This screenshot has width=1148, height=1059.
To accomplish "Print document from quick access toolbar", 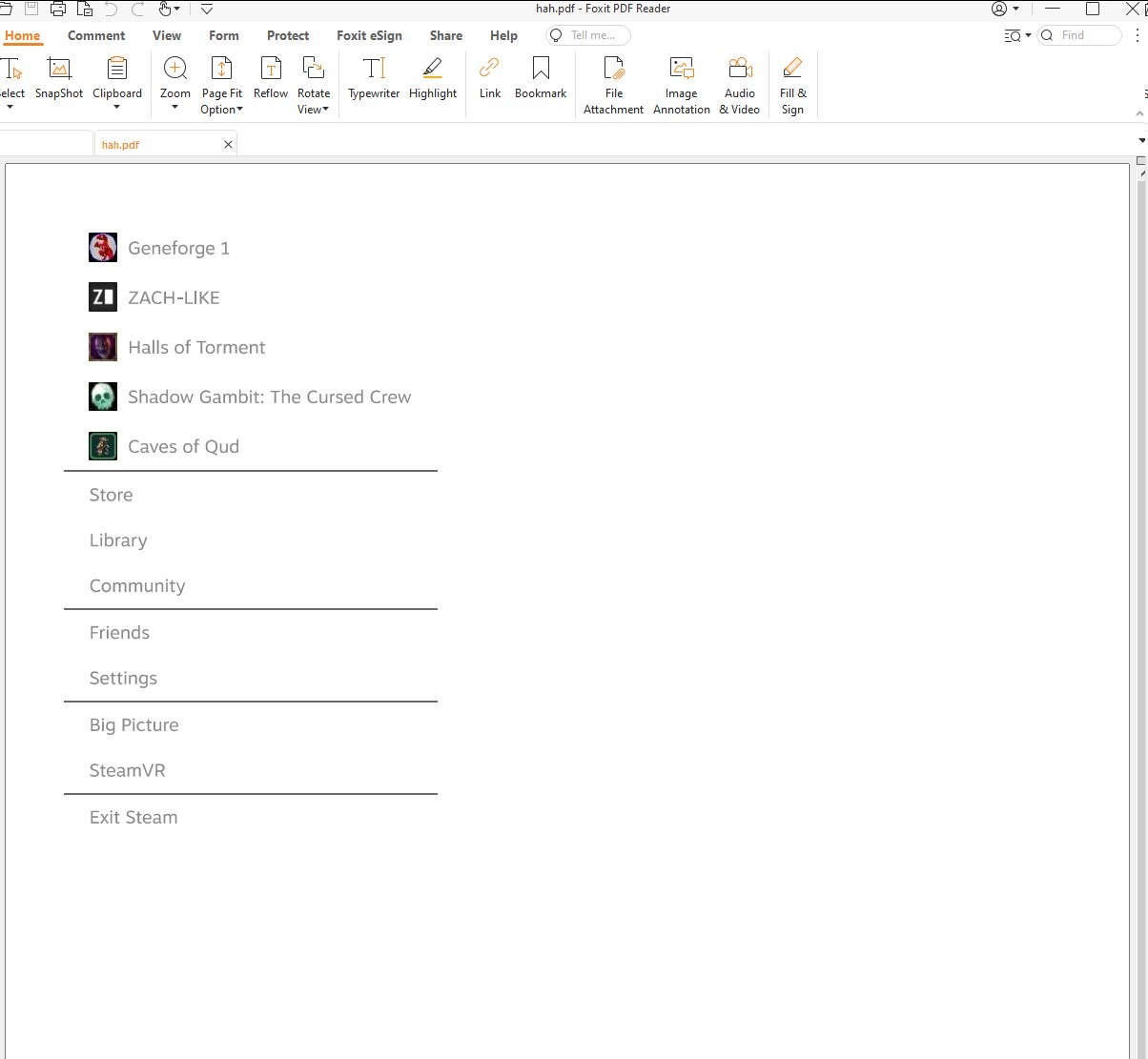I will coord(58,10).
